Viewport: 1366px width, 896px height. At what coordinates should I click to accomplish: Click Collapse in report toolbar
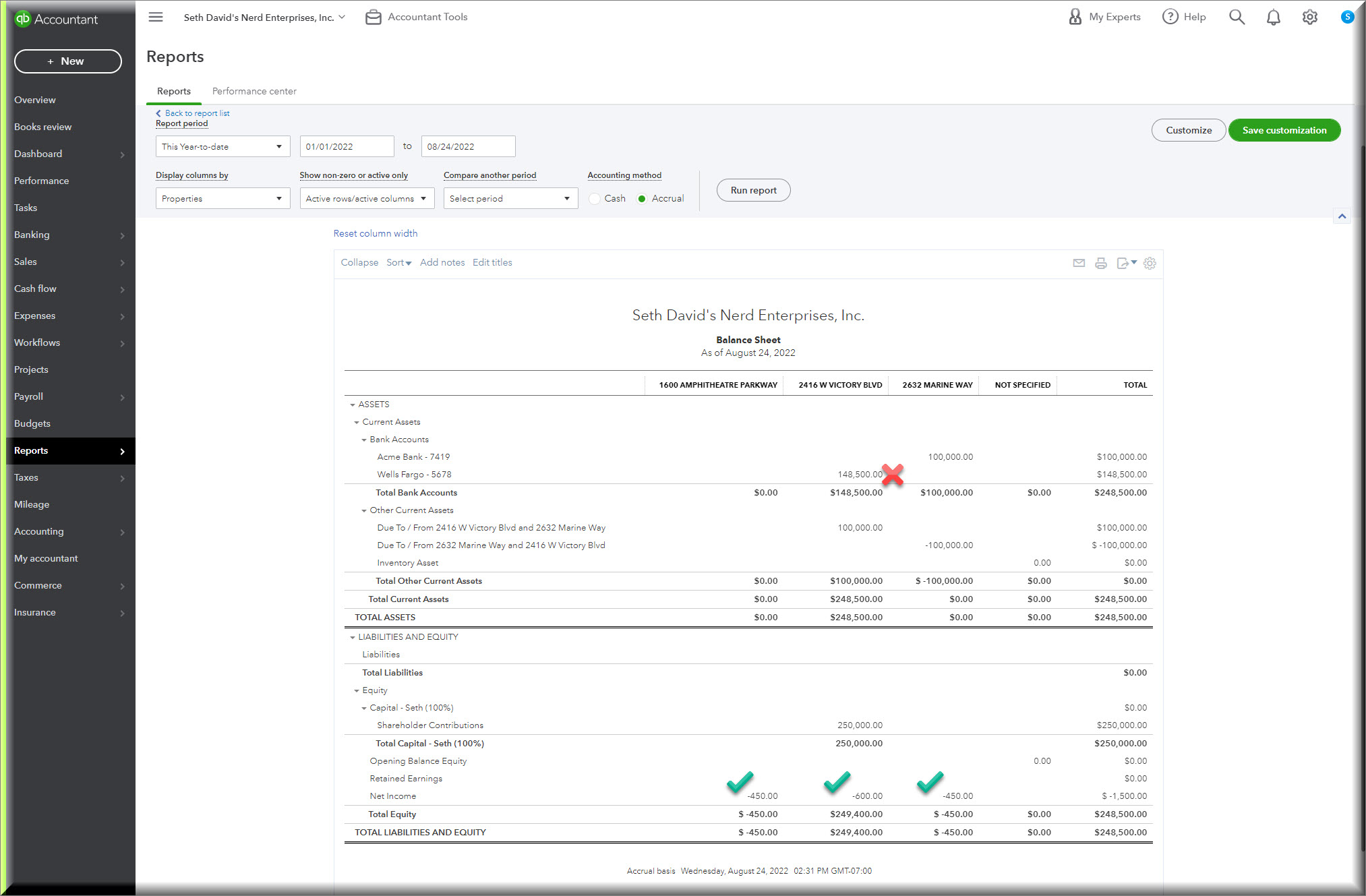359,262
